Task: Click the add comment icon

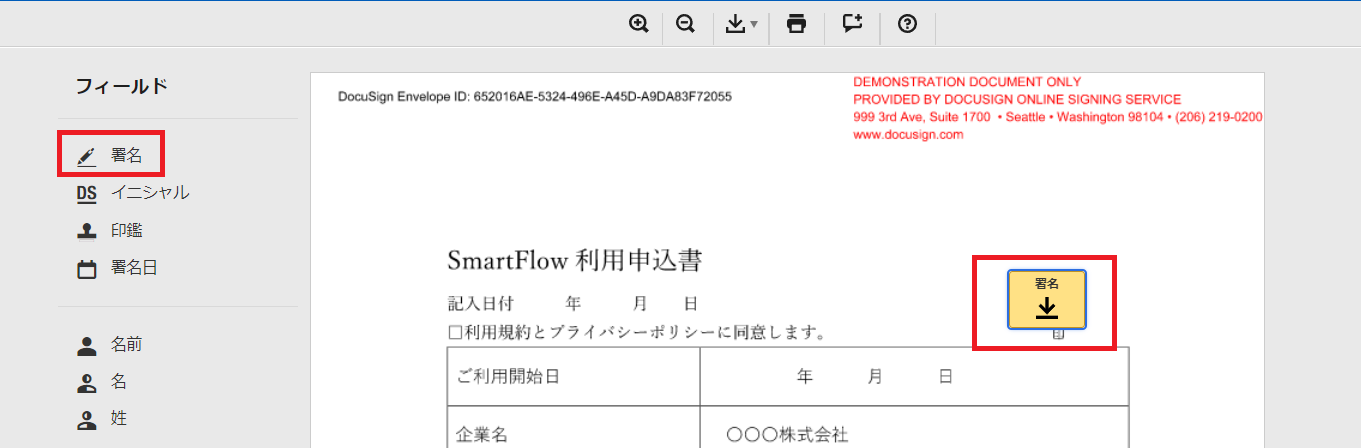Action: coord(852,24)
